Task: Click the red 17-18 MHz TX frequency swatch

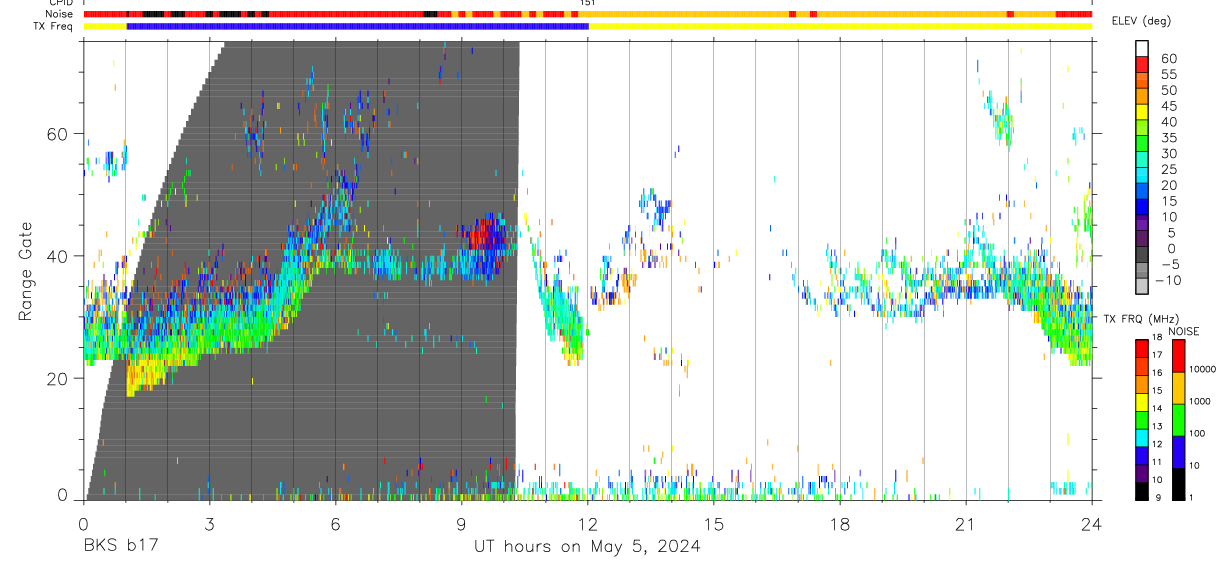Action: point(1142,348)
